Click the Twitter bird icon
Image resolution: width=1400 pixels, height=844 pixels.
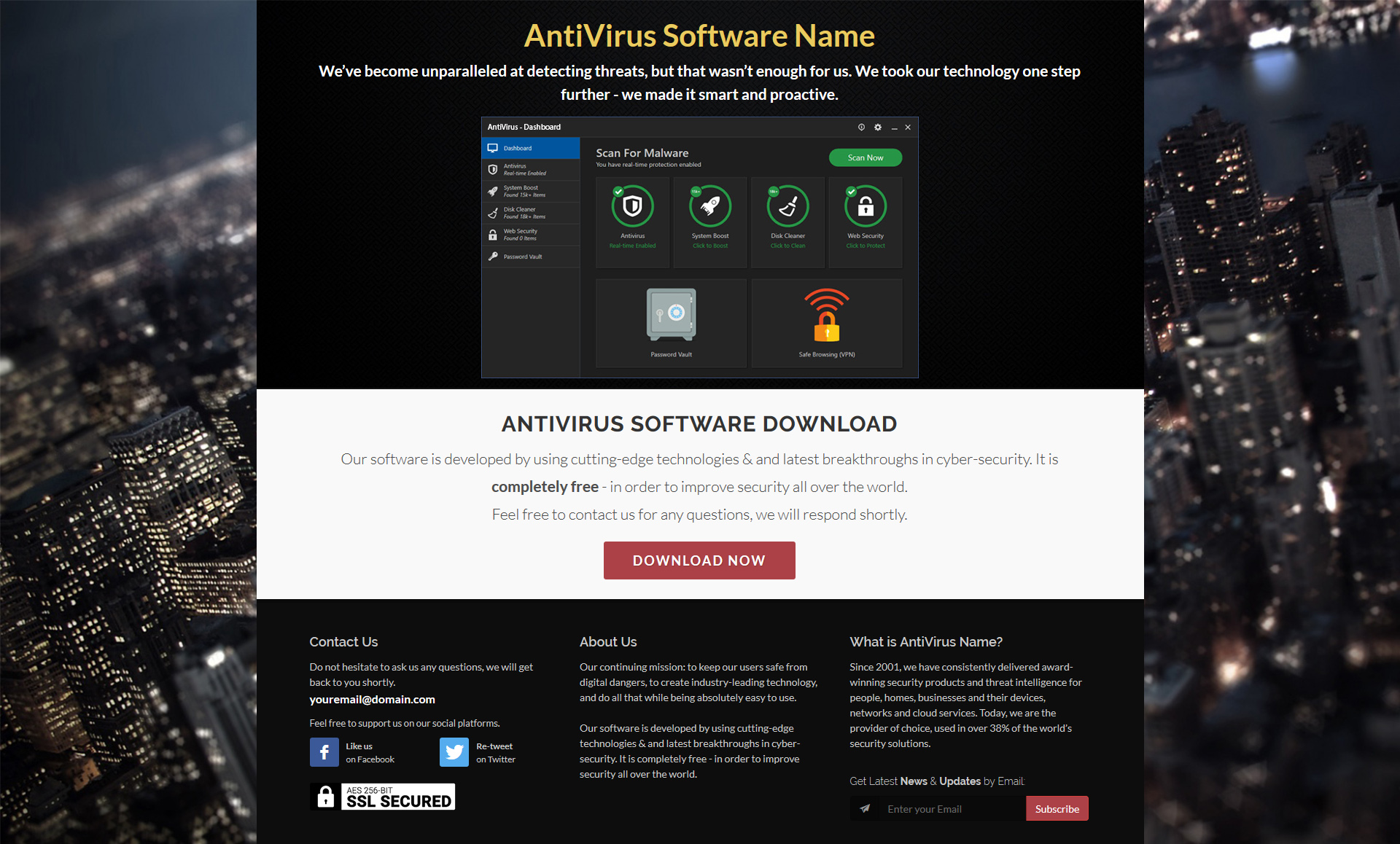[454, 752]
